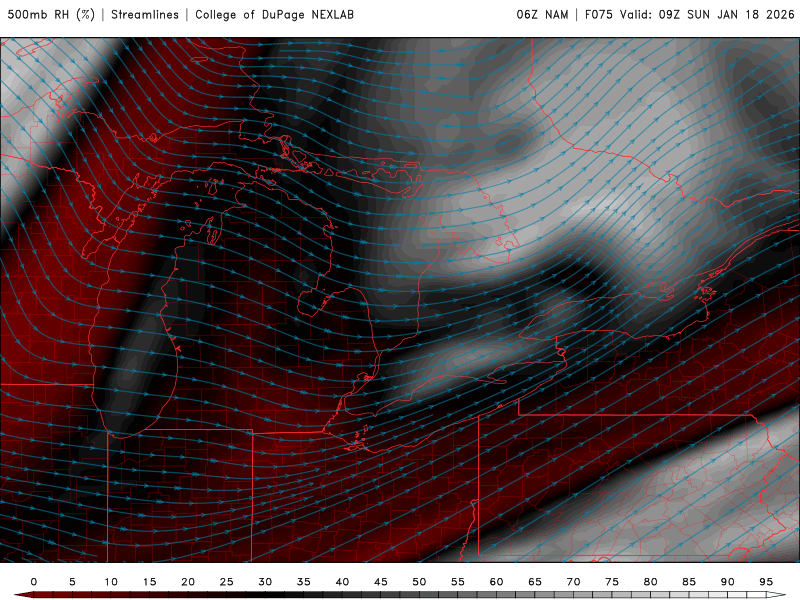Click the 70 label on the legend
Screen dimensions: 800x600
tap(573, 582)
